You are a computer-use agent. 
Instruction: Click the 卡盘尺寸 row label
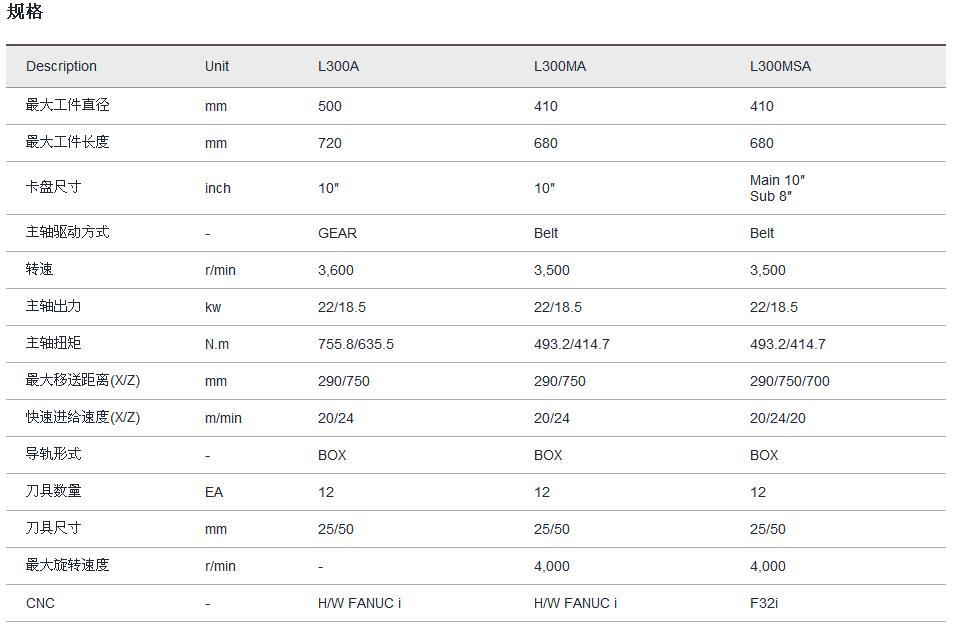click(x=53, y=187)
